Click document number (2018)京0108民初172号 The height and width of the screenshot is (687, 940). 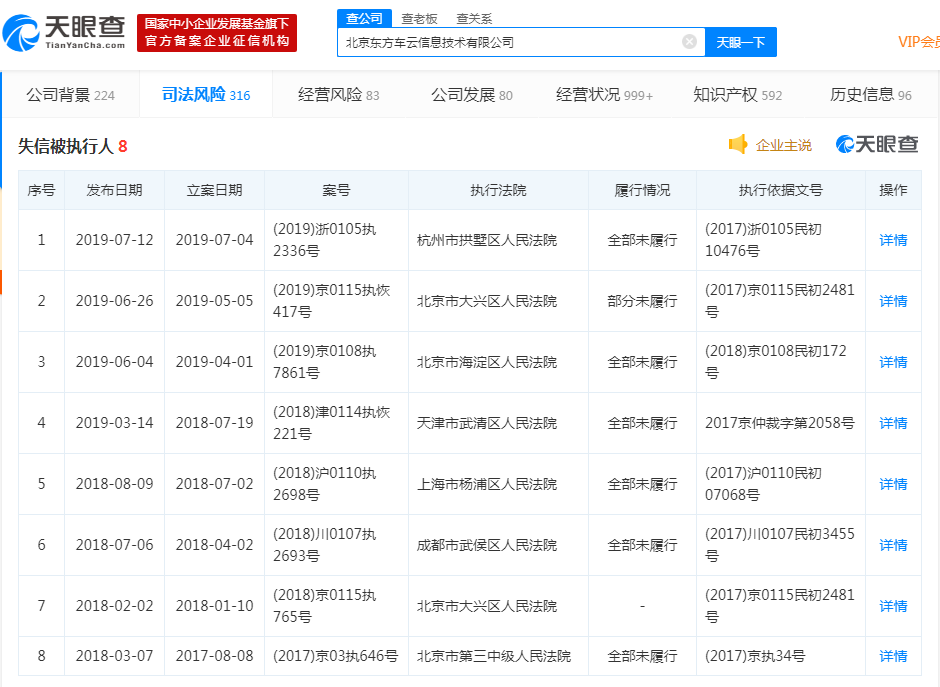tap(776, 362)
